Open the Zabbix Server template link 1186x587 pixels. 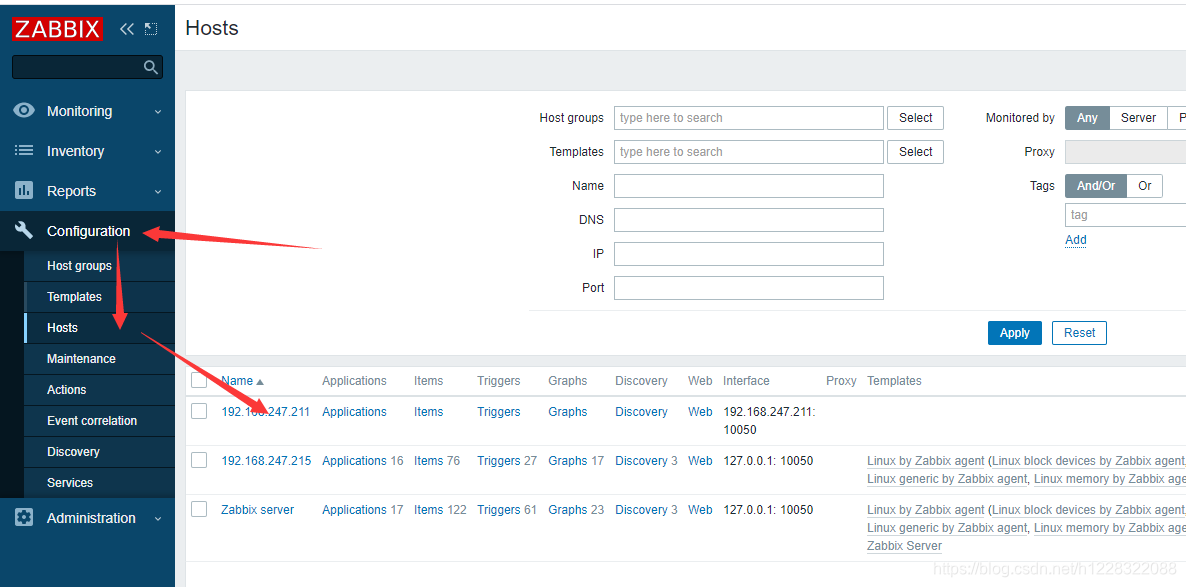[x=904, y=546]
